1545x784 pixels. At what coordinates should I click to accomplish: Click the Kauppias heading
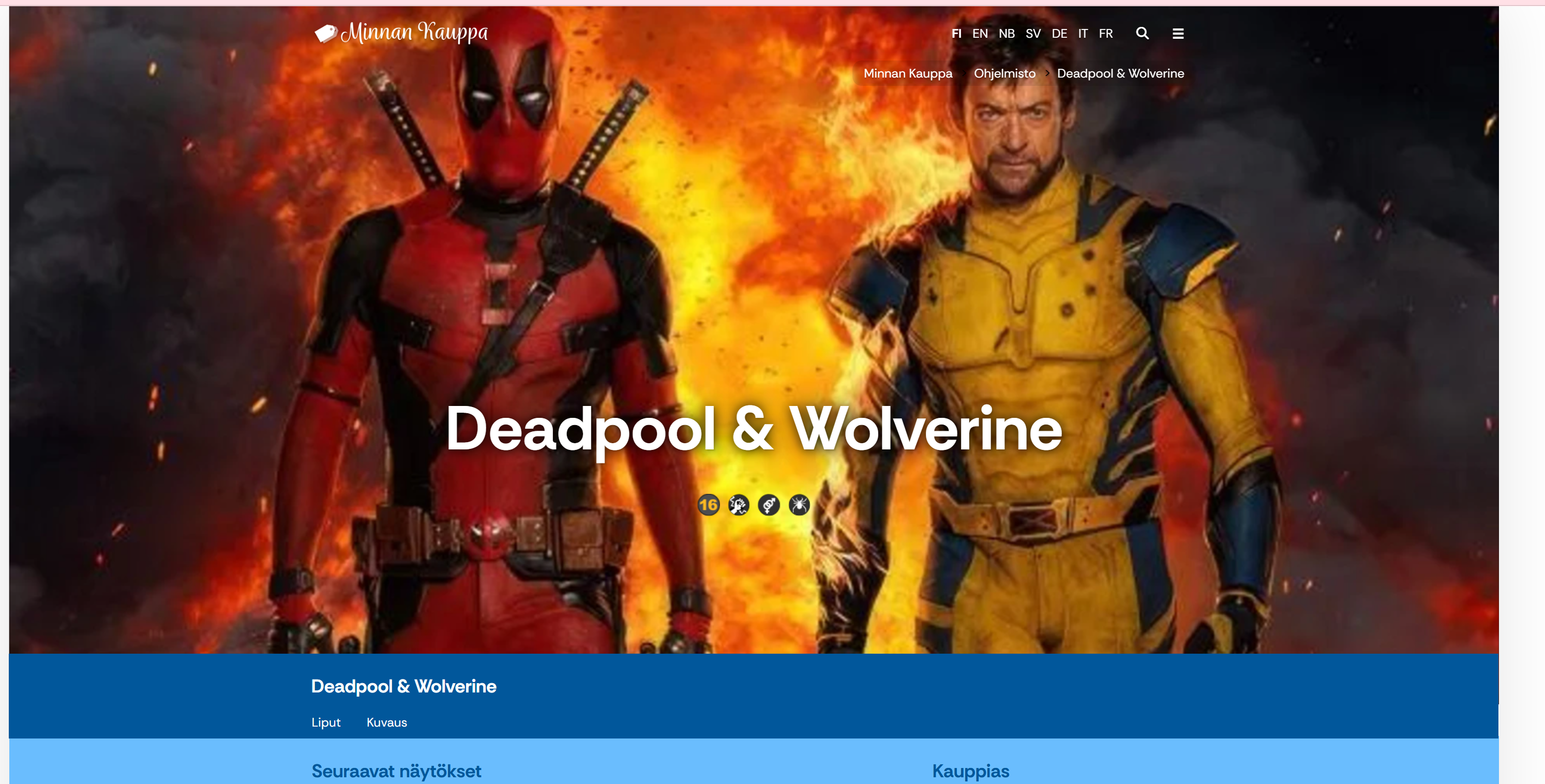pos(970,771)
